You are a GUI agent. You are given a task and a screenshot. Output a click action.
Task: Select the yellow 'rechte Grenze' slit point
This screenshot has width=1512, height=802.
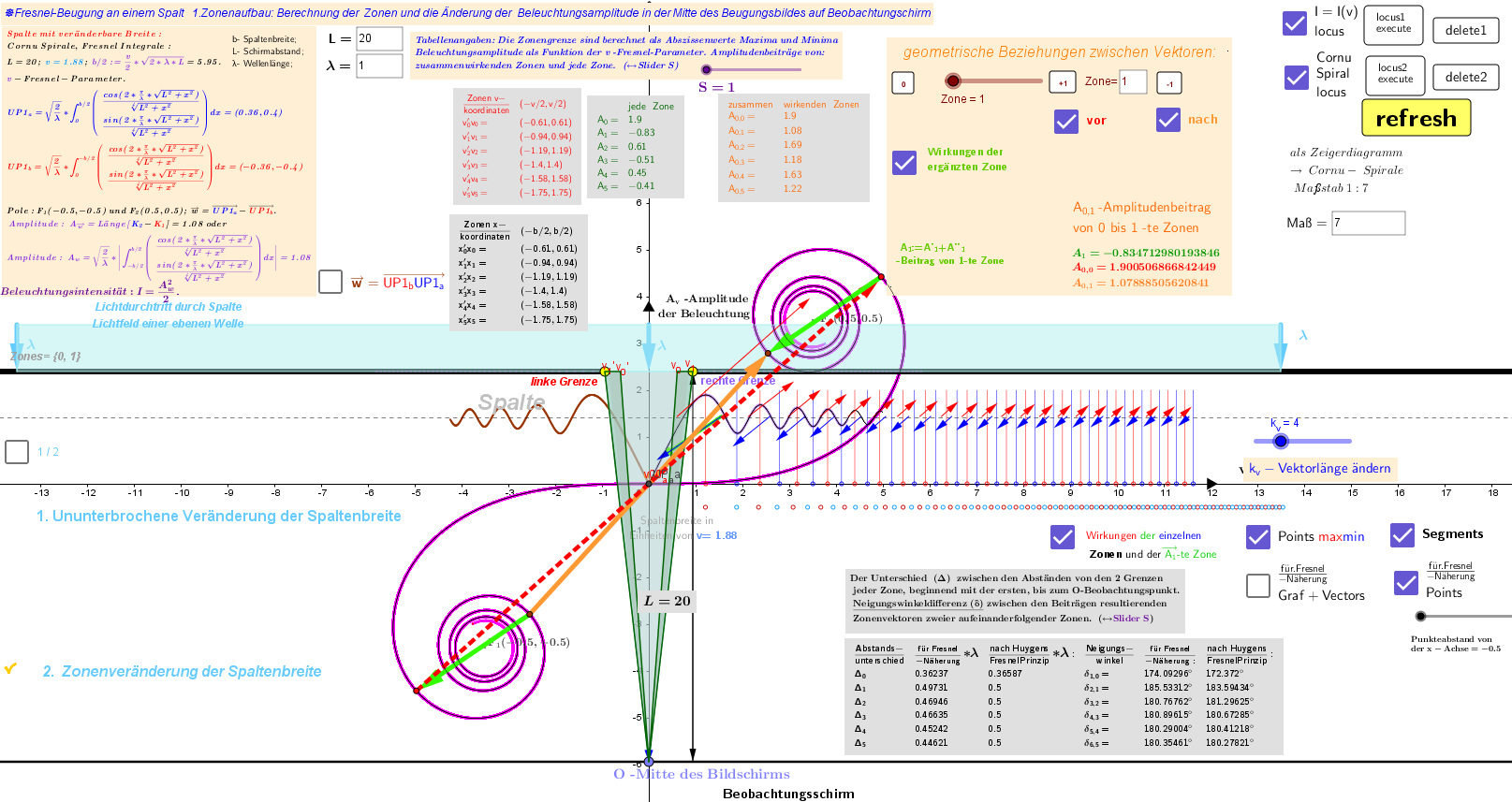point(693,372)
